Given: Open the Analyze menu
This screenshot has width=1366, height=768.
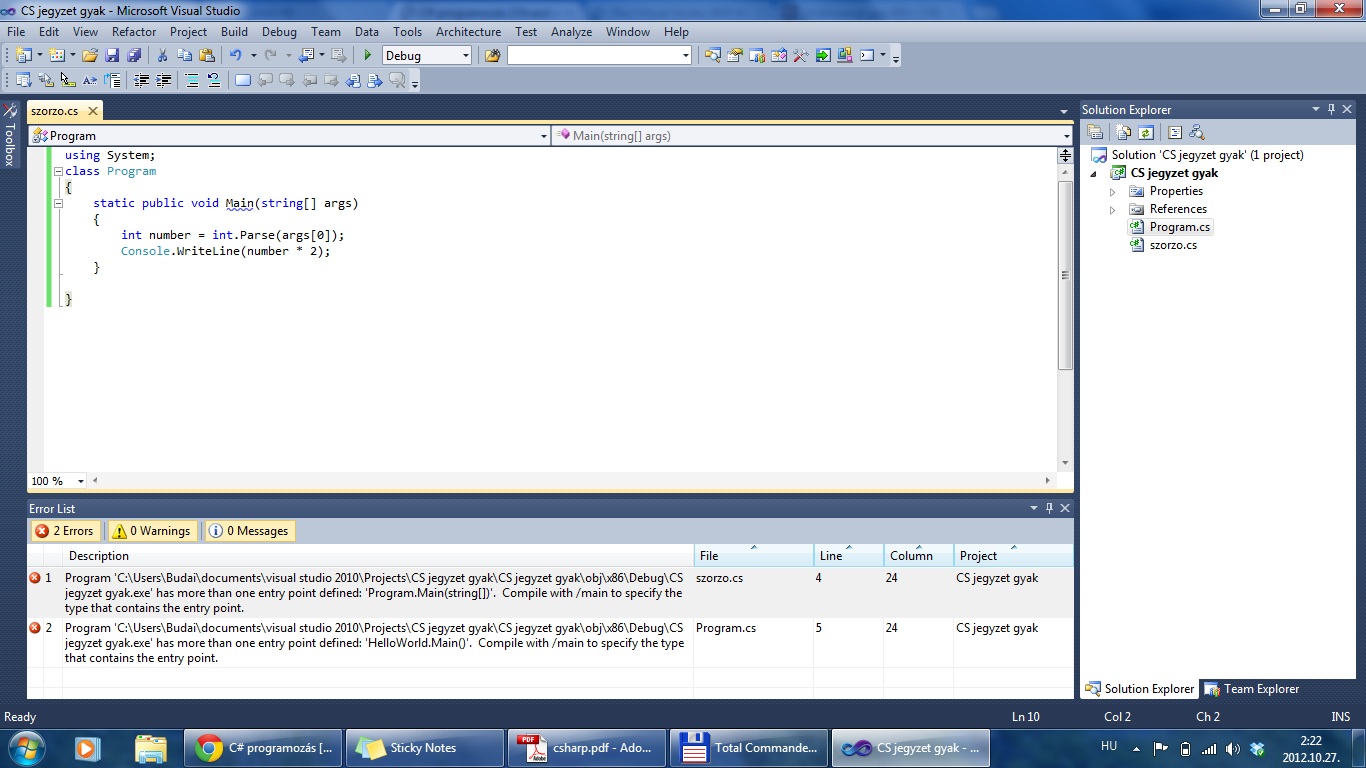Looking at the screenshot, I should (571, 32).
